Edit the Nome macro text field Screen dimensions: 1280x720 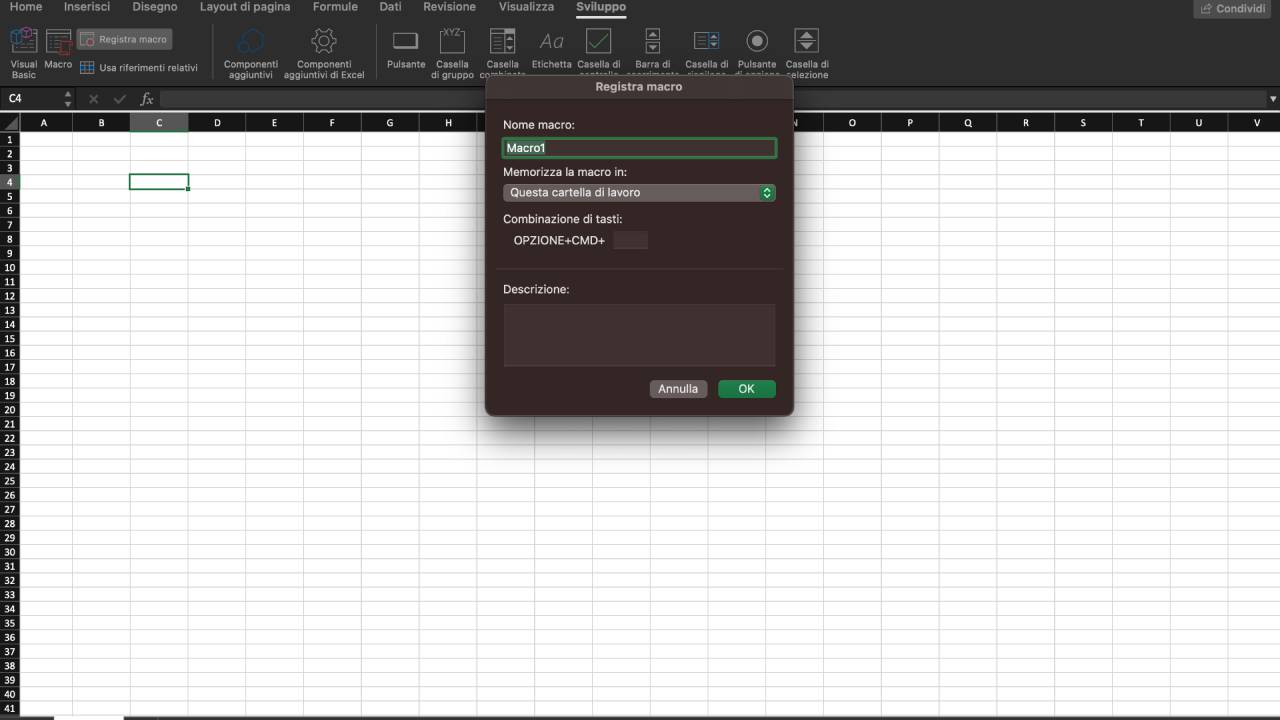tap(639, 147)
